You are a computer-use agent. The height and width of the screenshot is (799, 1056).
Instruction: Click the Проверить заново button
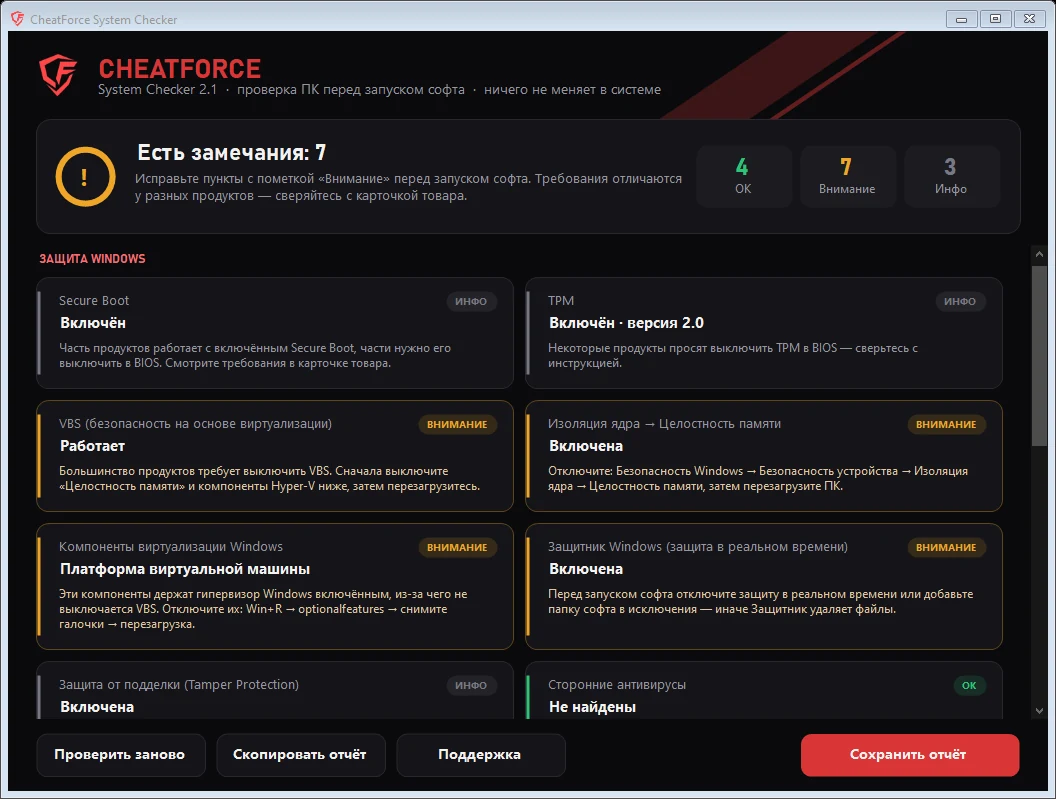120,755
